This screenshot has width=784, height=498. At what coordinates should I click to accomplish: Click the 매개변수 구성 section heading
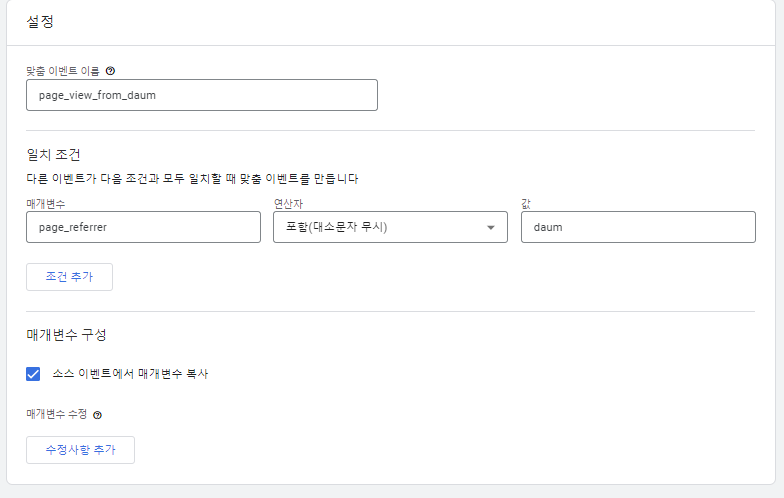pyautogui.click(x=66, y=334)
